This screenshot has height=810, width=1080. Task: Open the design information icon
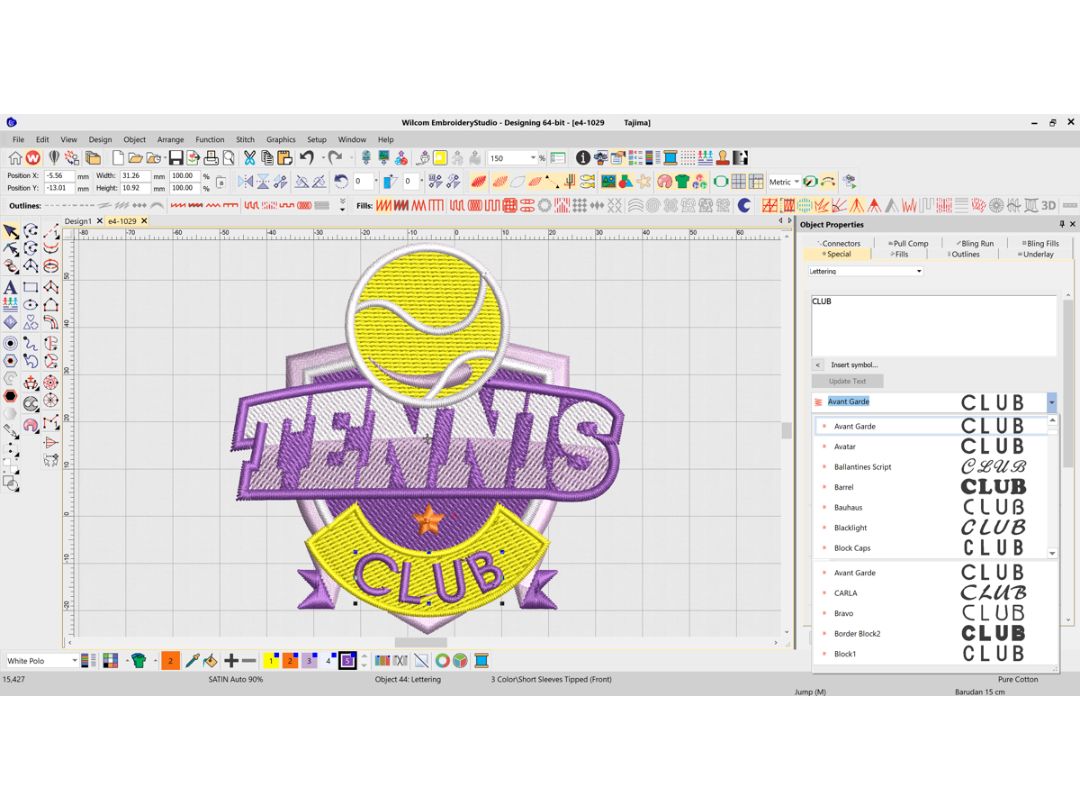tap(583, 158)
